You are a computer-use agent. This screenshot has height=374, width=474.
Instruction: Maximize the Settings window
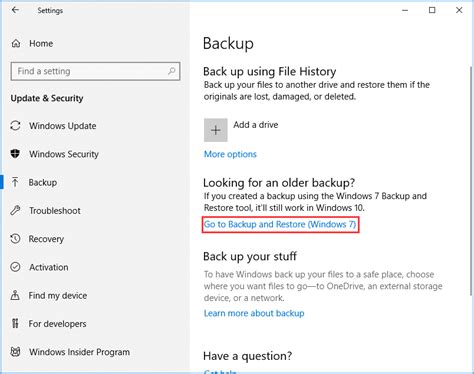432,10
